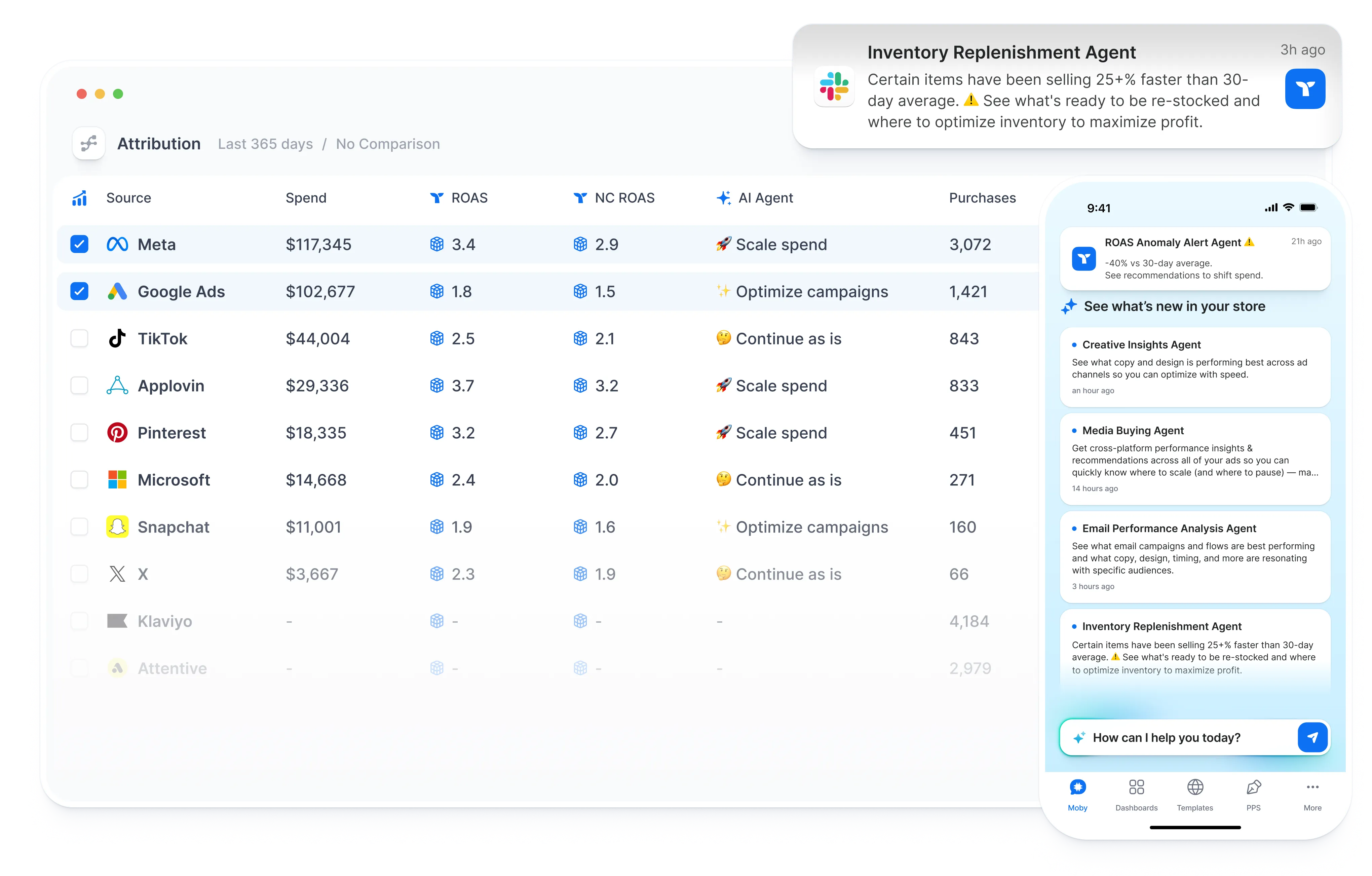Image resolution: width=1372 pixels, height=876 pixels.
Task: Click the Pinterest source icon
Action: (117, 433)
